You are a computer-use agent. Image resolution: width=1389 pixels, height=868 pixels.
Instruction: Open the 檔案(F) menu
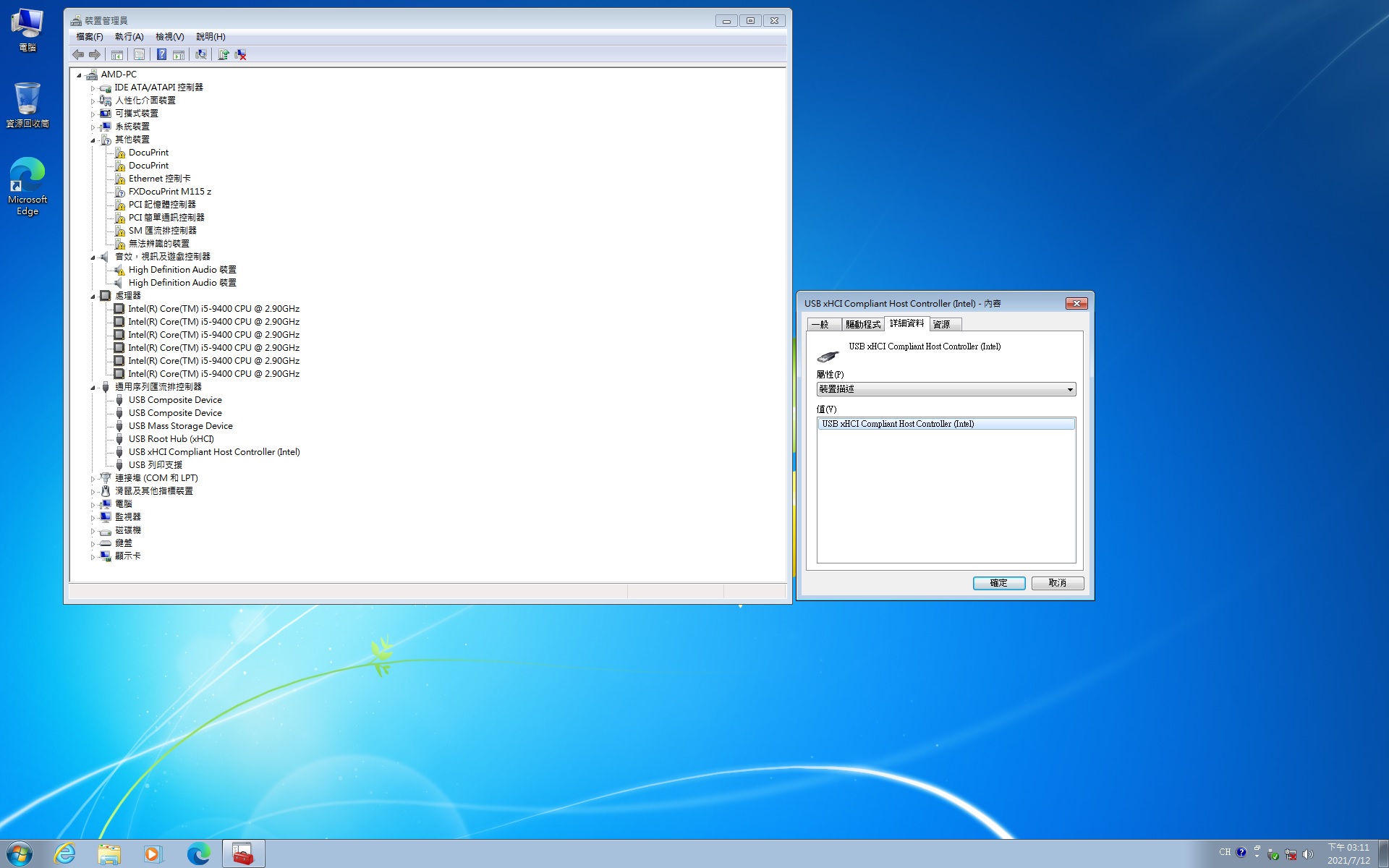pyautogui.click(x=90, y=36)
